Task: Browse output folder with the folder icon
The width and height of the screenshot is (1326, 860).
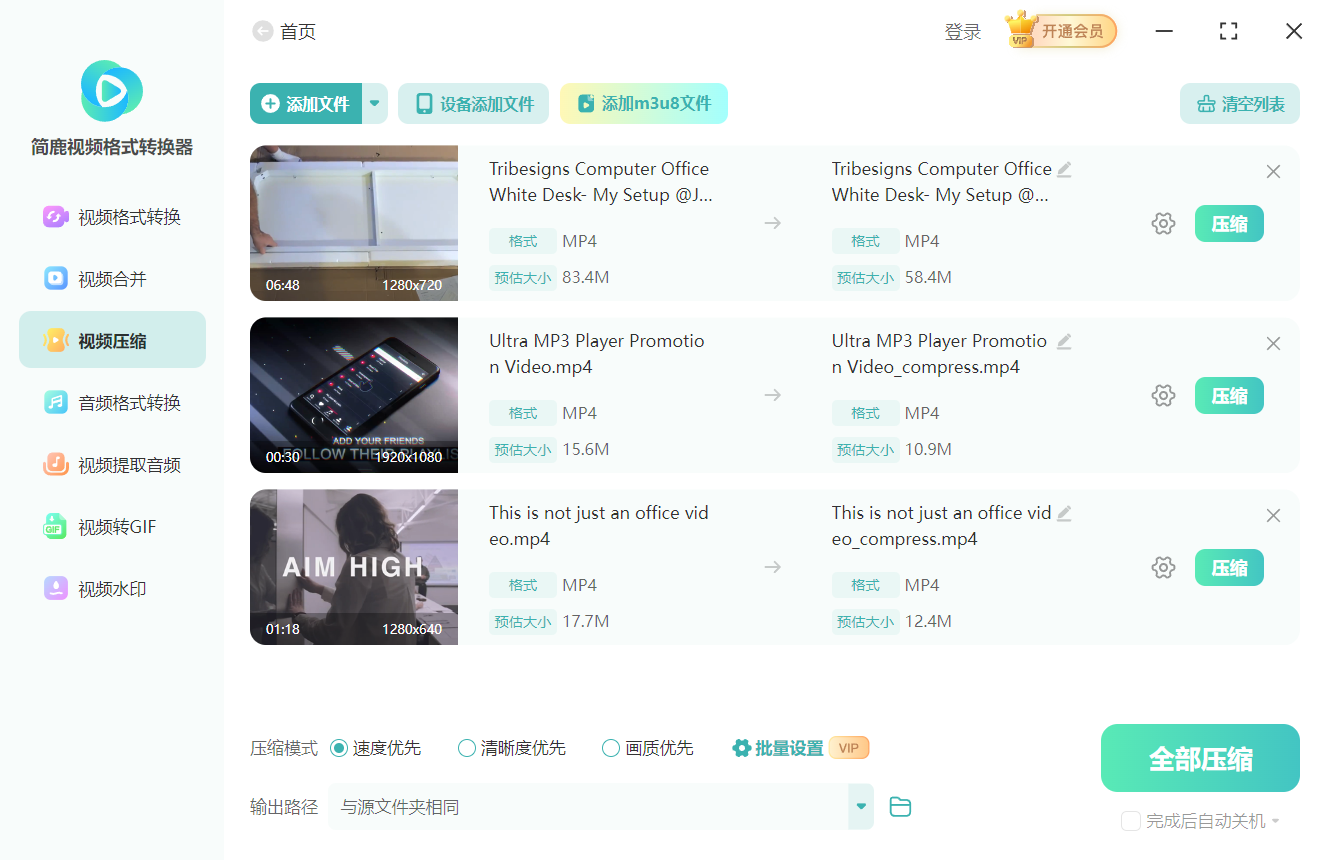Action: (x=900, y=807)
